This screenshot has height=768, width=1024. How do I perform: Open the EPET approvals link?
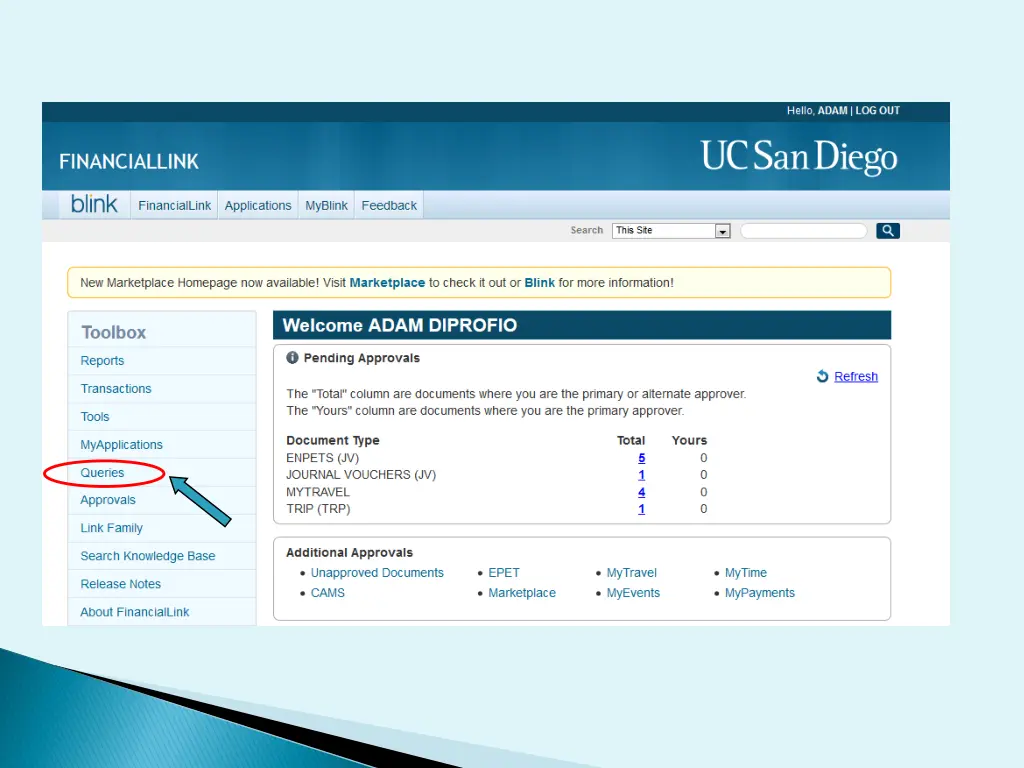(504, 573)
